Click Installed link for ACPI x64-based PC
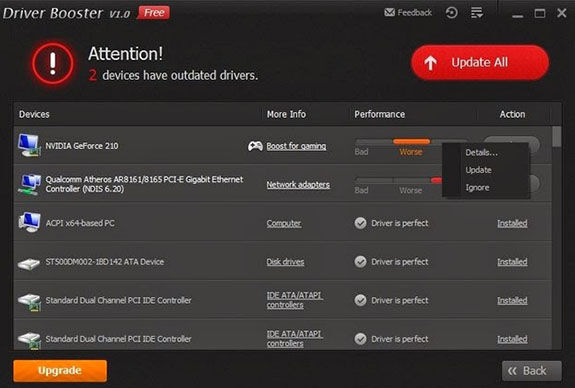 (x=512, y=223)
